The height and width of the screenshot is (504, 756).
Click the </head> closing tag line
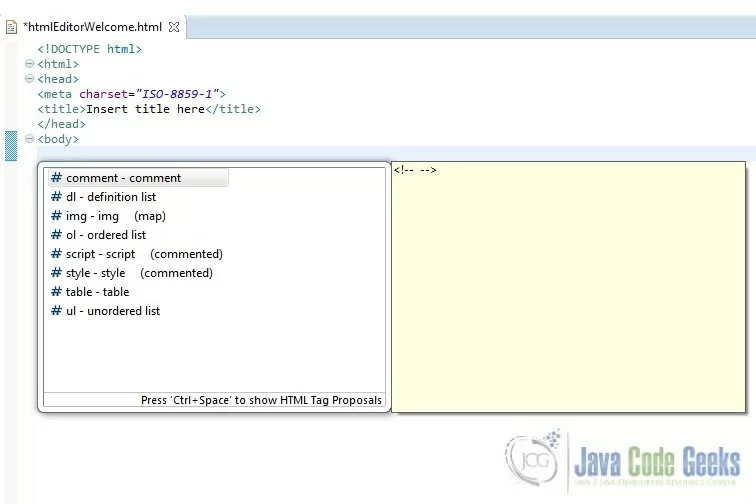[x=62, y=124]
